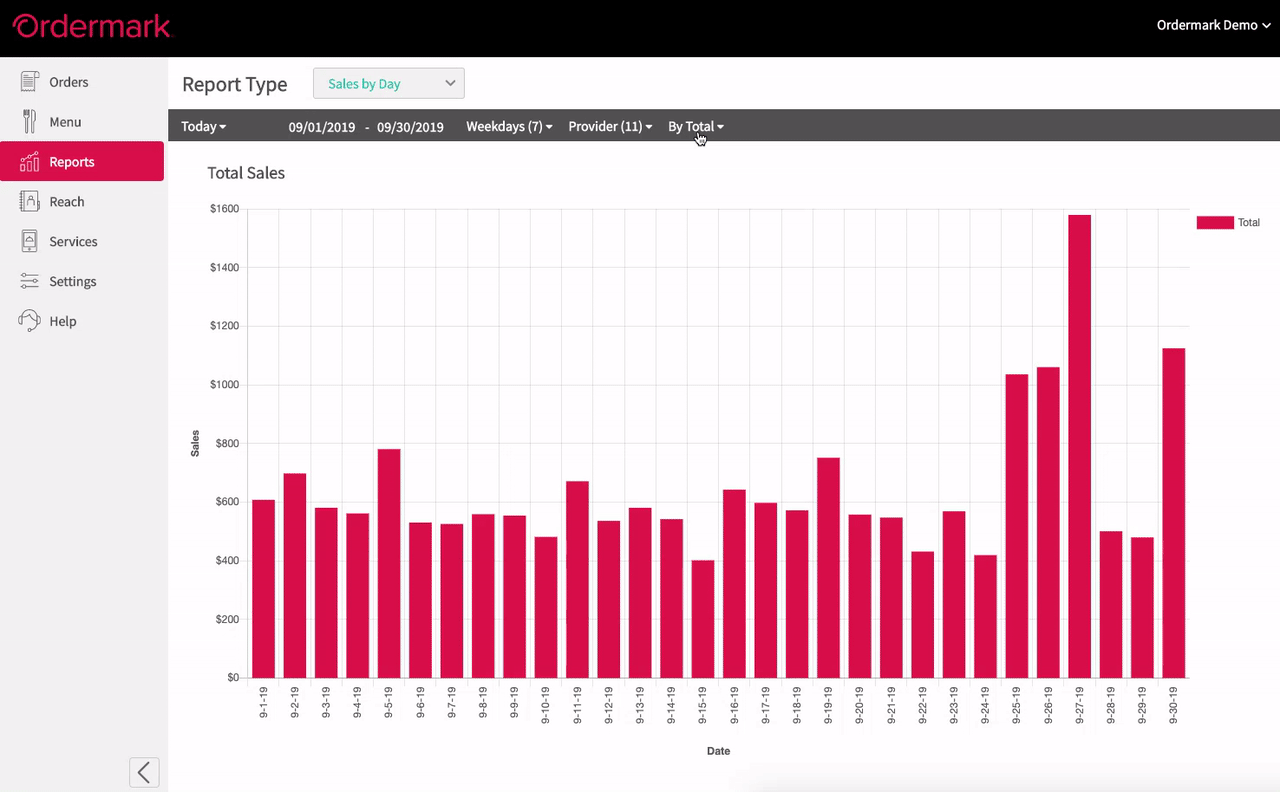Expand the Today date range dropdown
The width and height of the screenshot is (1280, 792).
[x=204, y=127]
